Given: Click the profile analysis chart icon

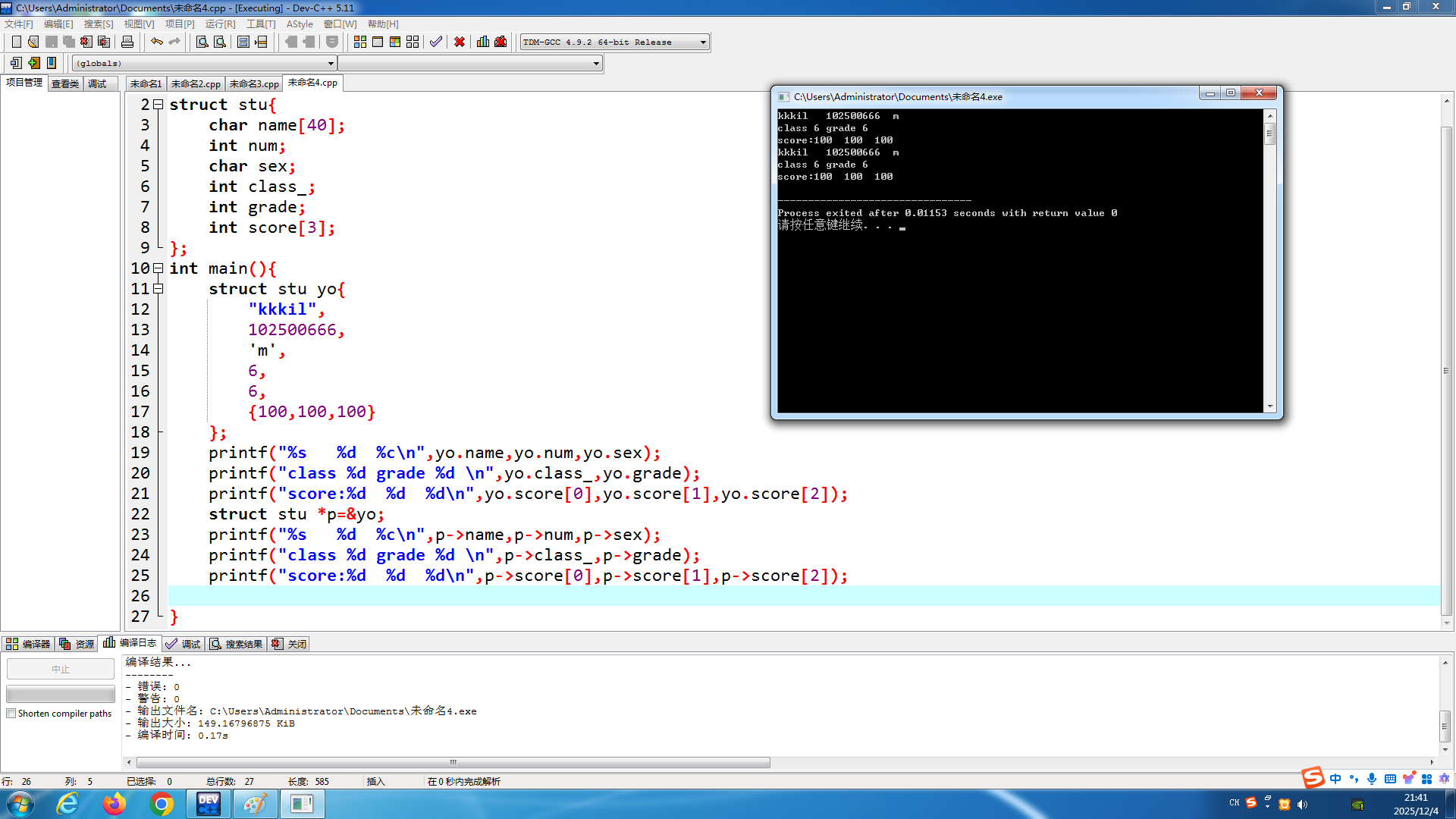Looking at the screenshot, I should (x=483, y=42).
